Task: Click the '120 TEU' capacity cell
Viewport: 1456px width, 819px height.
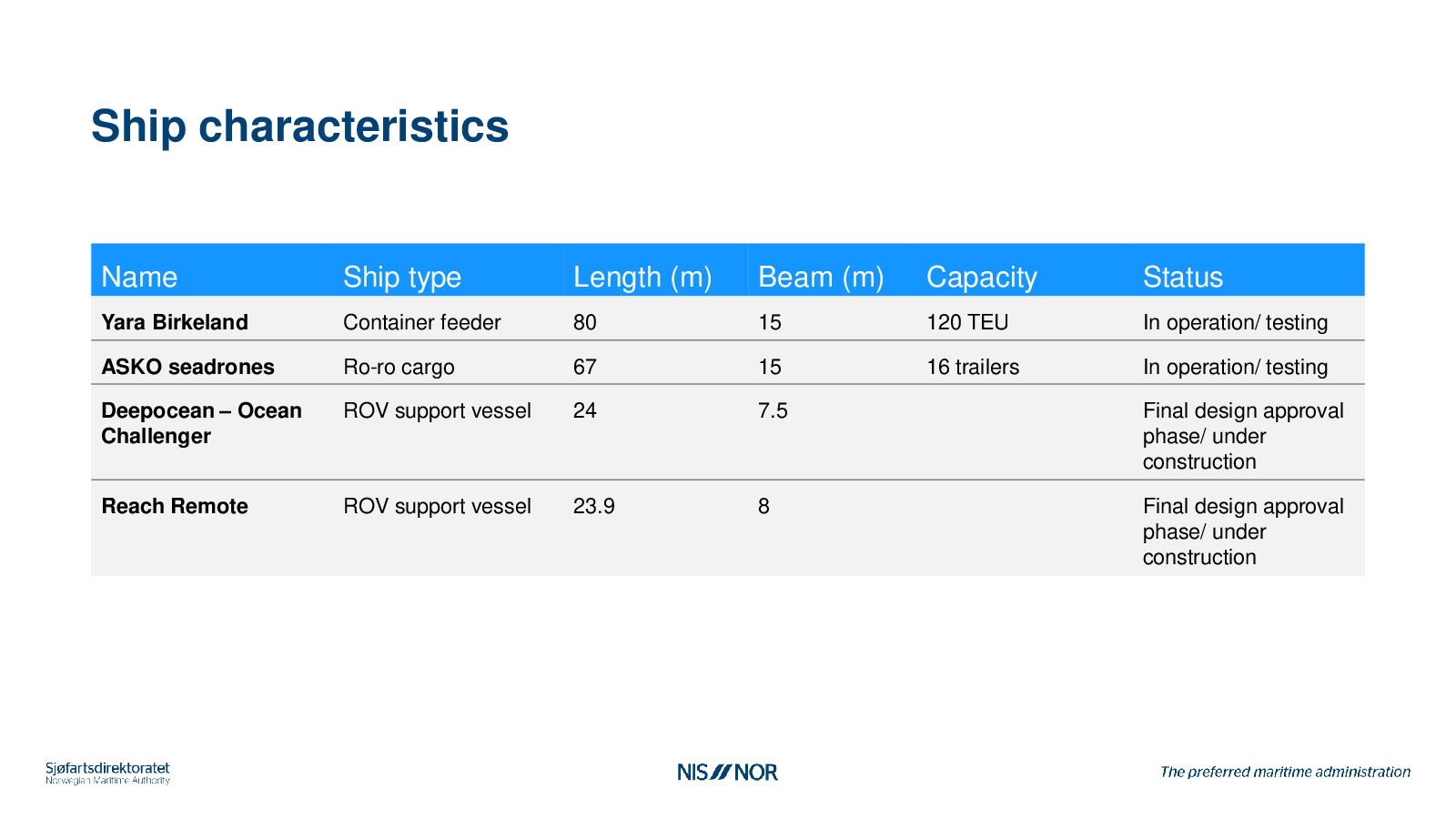Action: (x=967, y=322)
